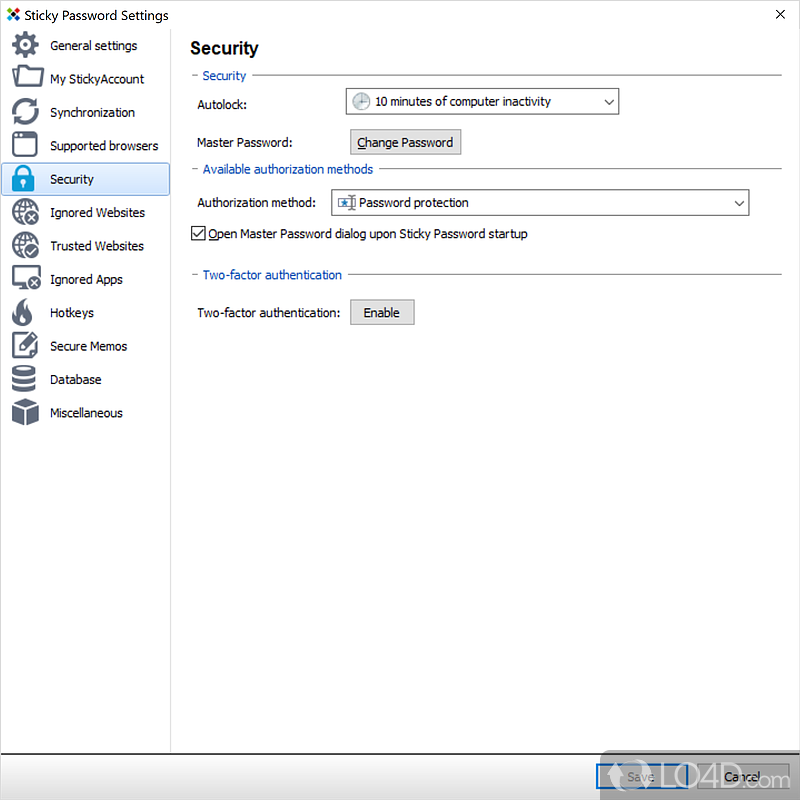
Task: Click the Trusted Websites globe icon
Action: coord(25,245)
